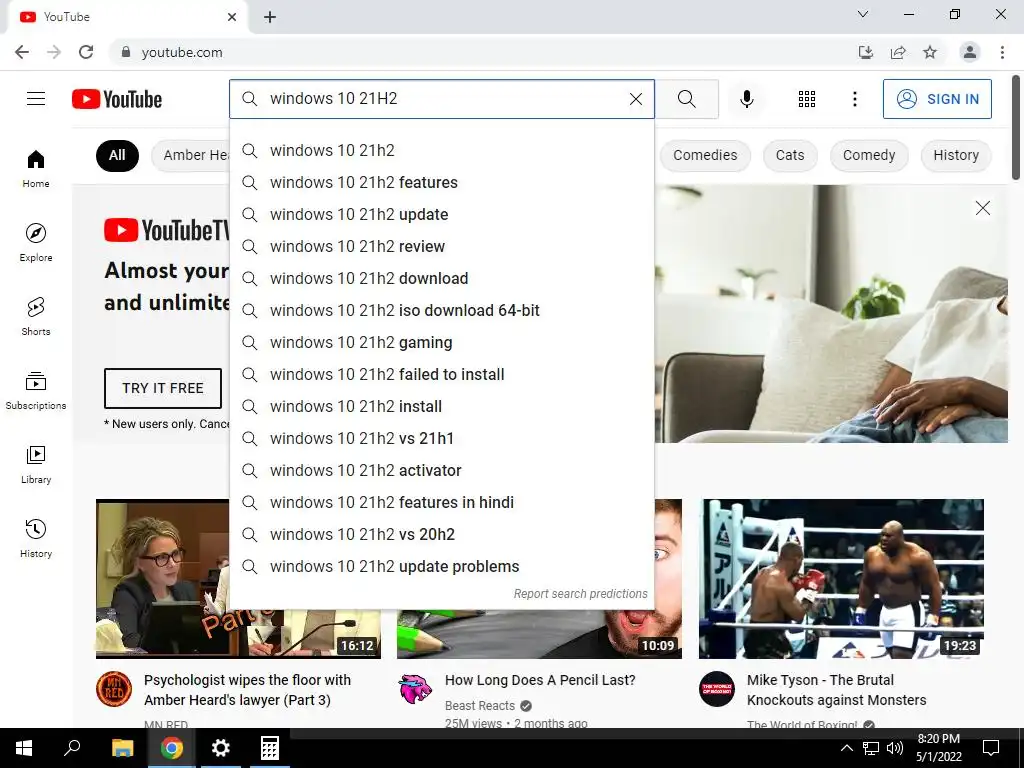1024x768 pixels.
Task: Open Explore in sidebar
Action: pos(36,242)
